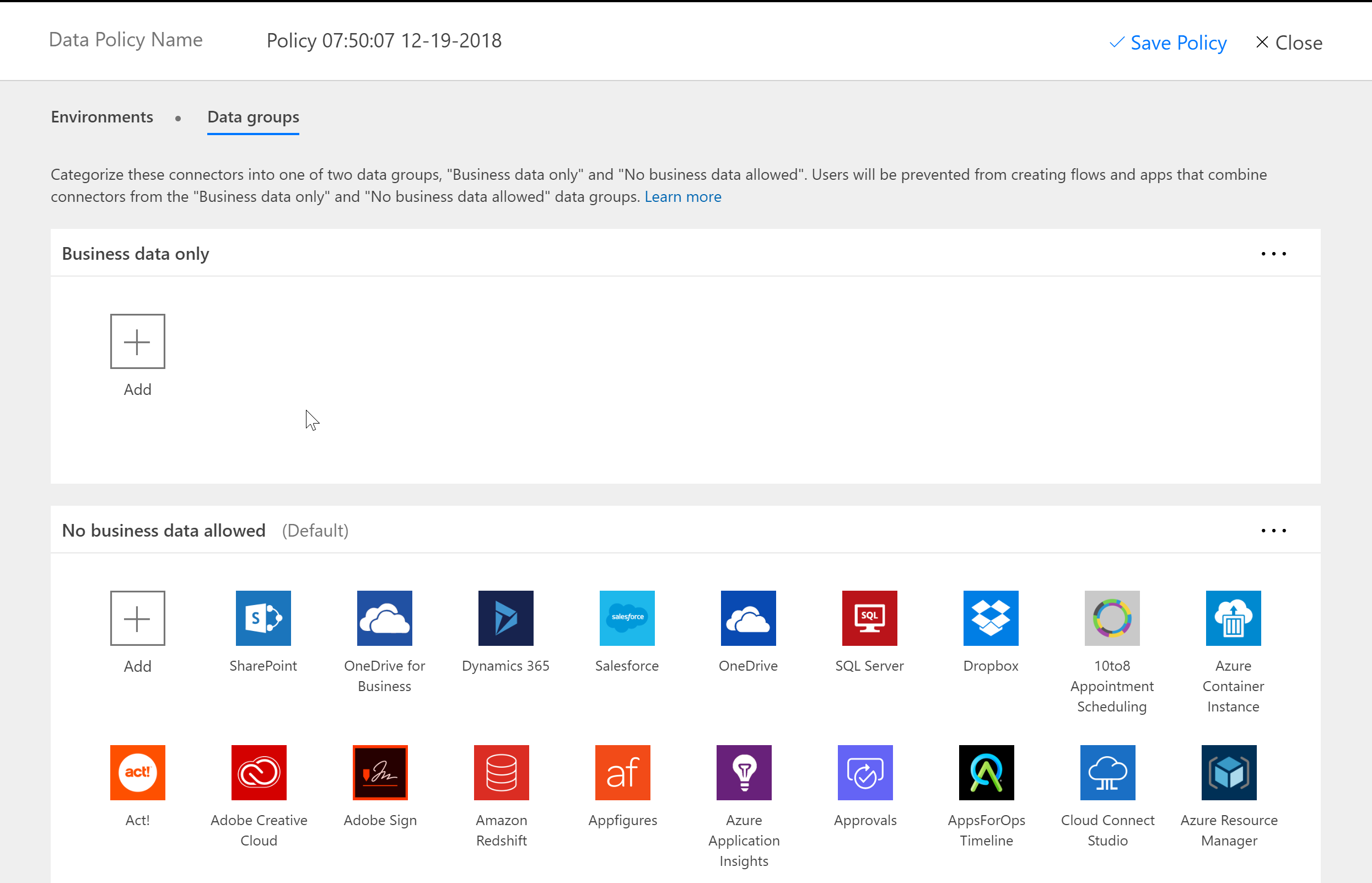1372x883 pixels.
Task: Click the Azure Resource Manager icon
Action: (1228, 772)
